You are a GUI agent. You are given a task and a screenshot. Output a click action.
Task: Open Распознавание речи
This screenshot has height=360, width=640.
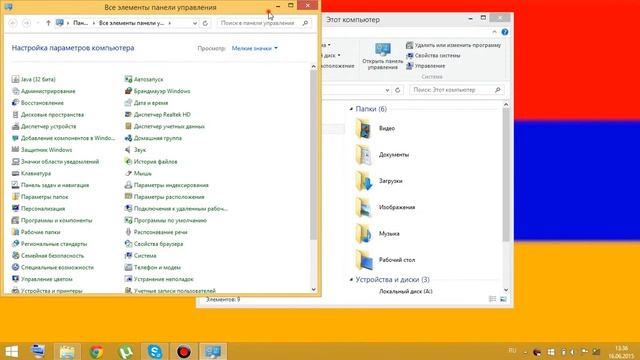point(156,232)
